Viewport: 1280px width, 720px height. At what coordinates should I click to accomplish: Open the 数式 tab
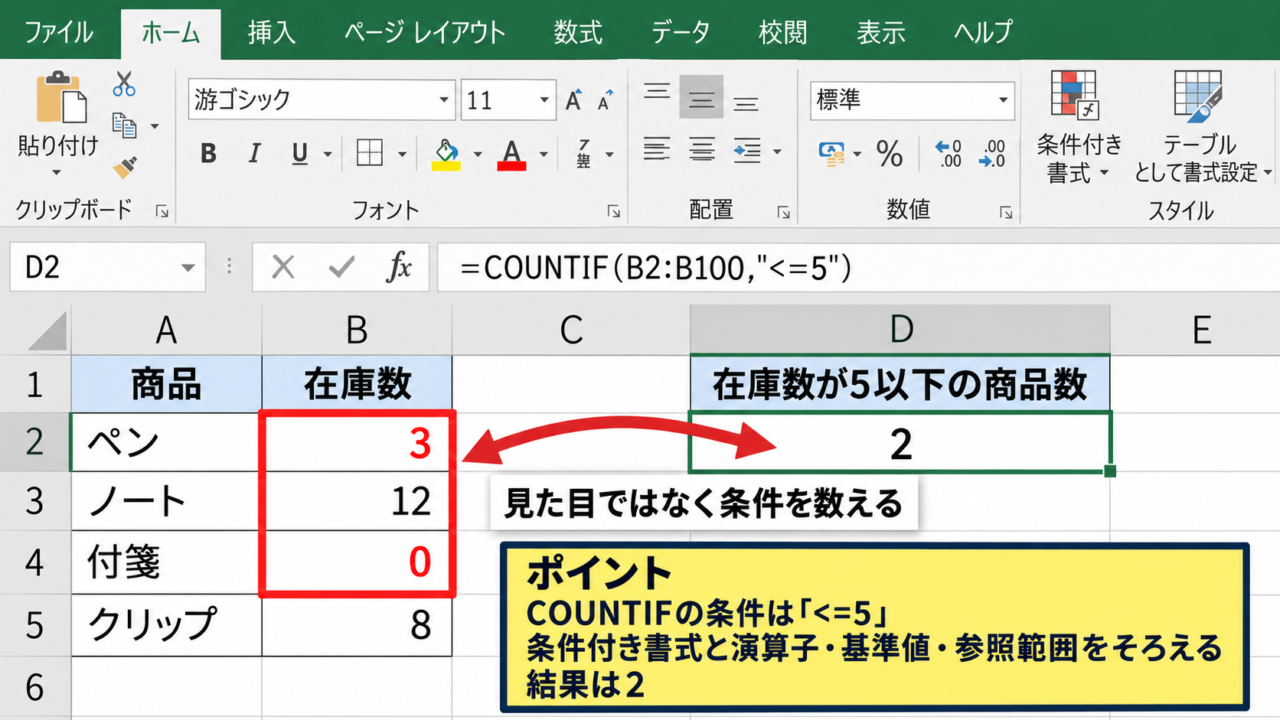578,32
